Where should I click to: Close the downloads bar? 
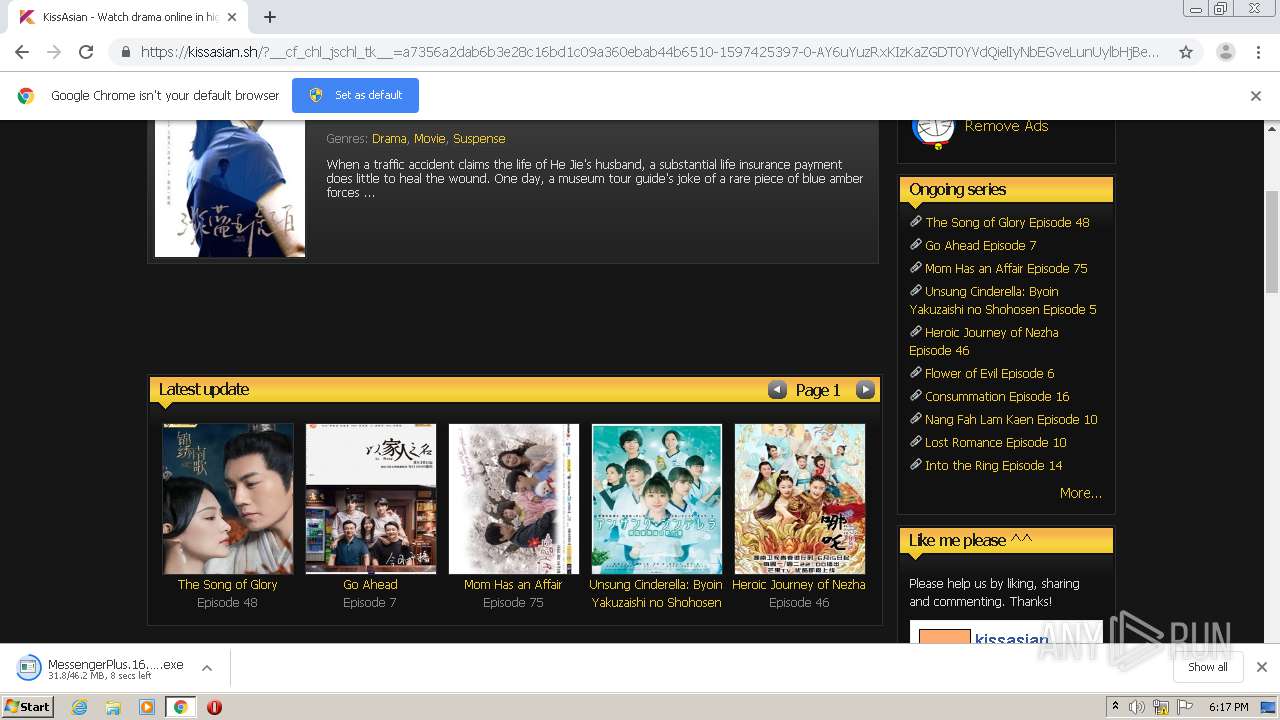point(1262,667)
